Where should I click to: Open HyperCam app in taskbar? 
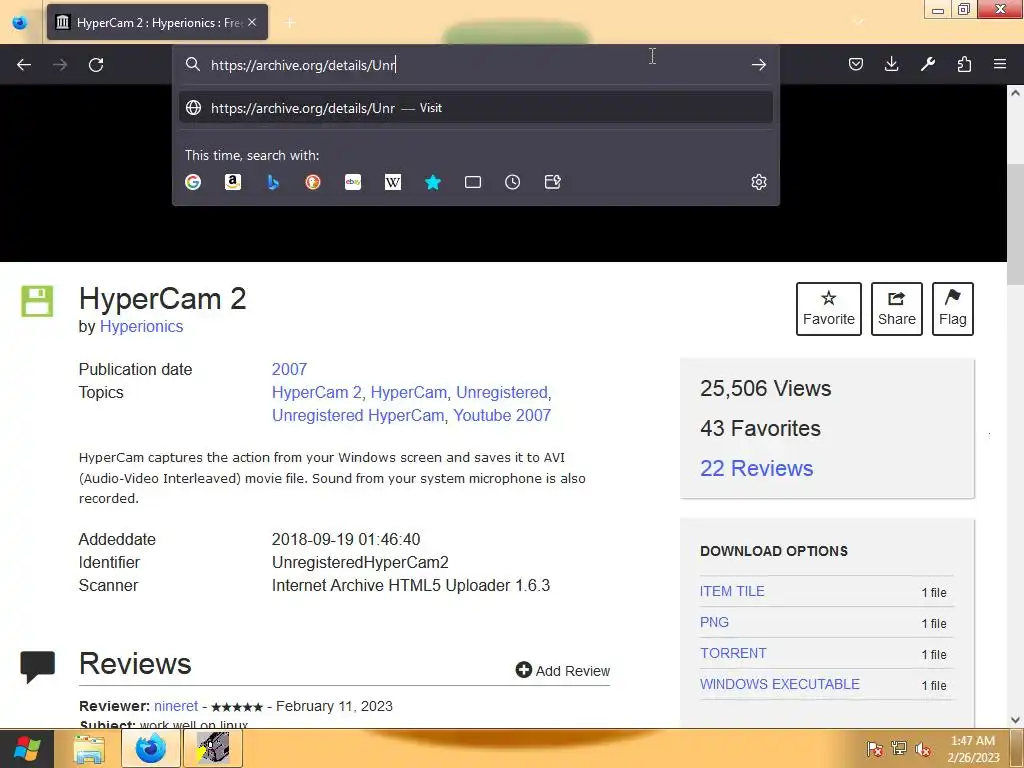point(212,749)
